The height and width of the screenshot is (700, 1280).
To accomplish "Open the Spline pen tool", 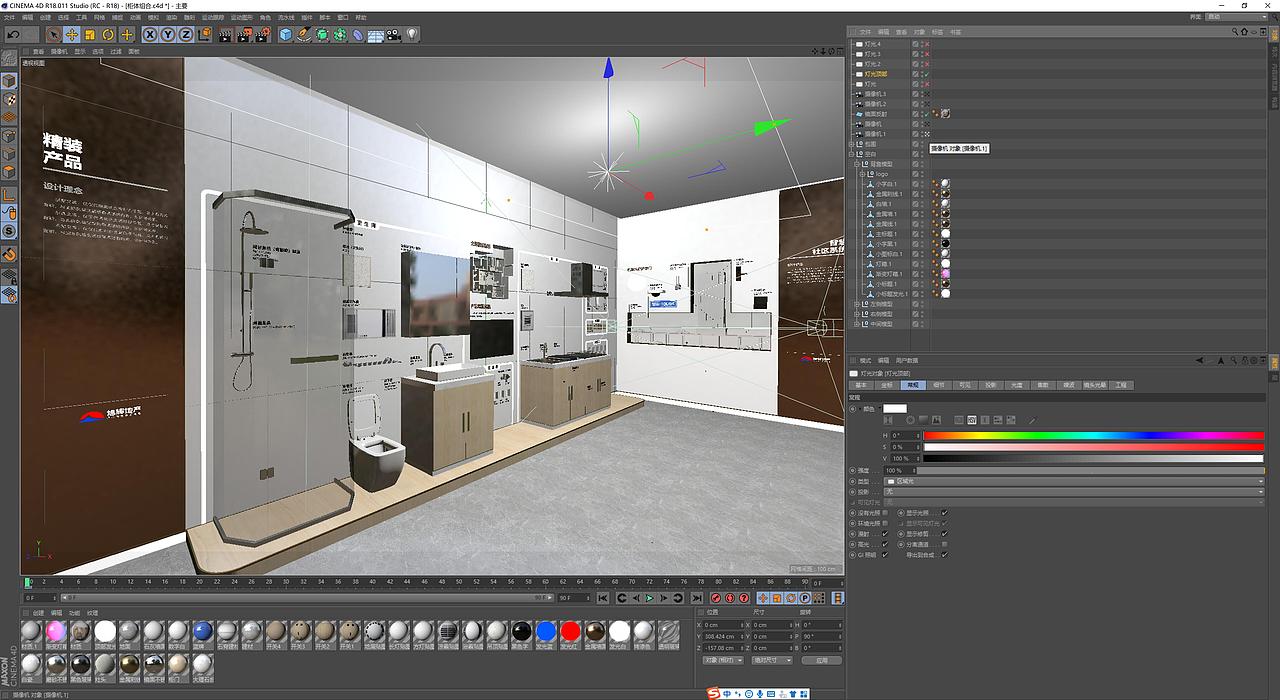I will pyautogui.click(x=304, y=35).
